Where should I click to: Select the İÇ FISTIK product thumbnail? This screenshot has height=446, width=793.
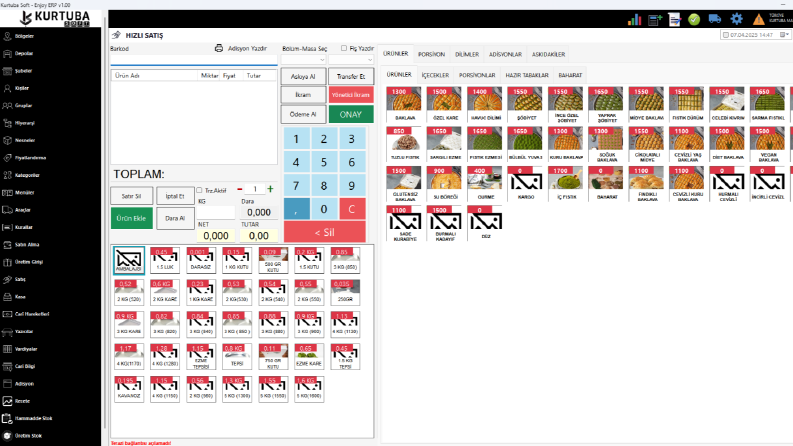(x=566, y=184)
